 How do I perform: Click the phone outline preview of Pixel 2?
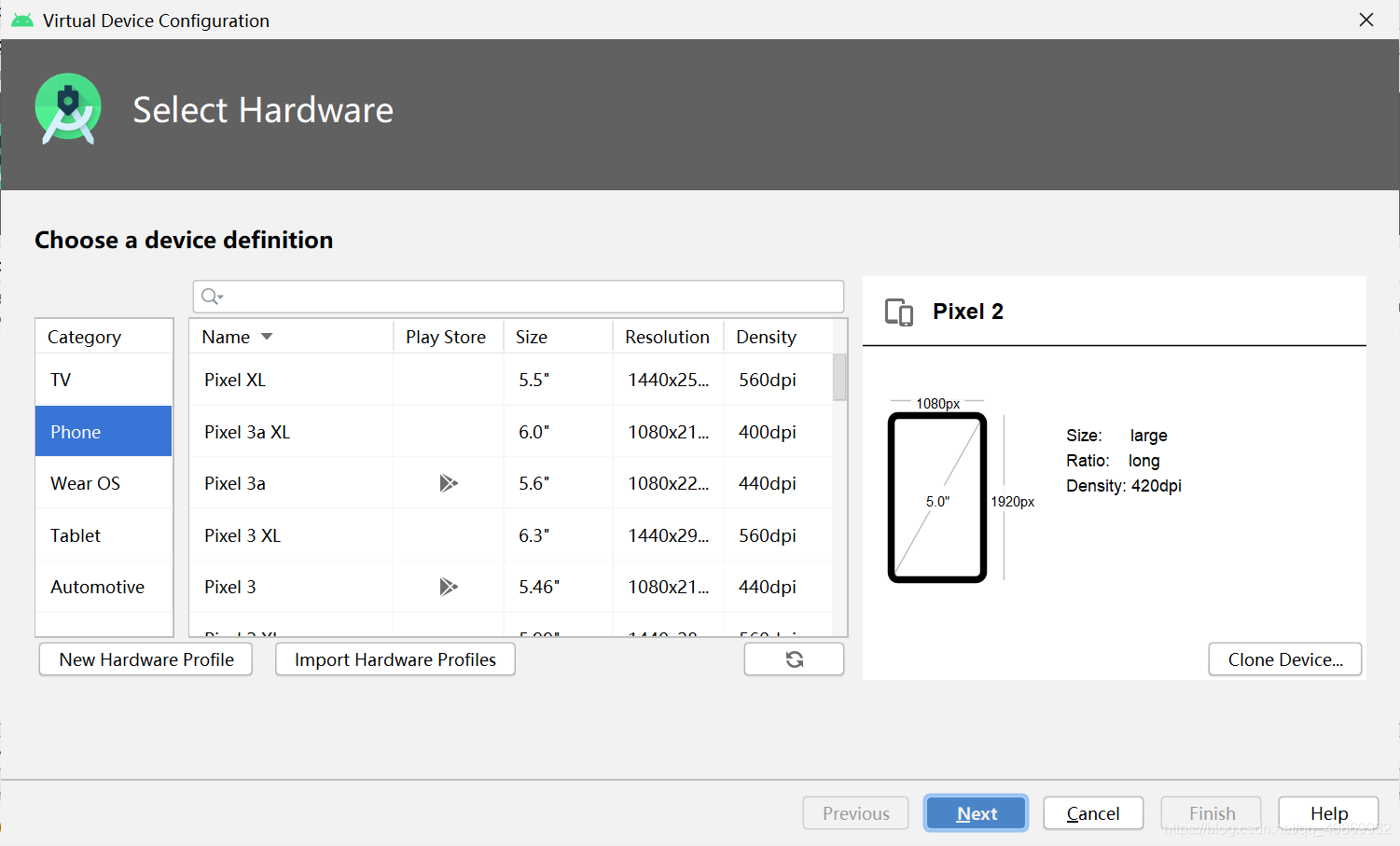(x=937, y=497)
